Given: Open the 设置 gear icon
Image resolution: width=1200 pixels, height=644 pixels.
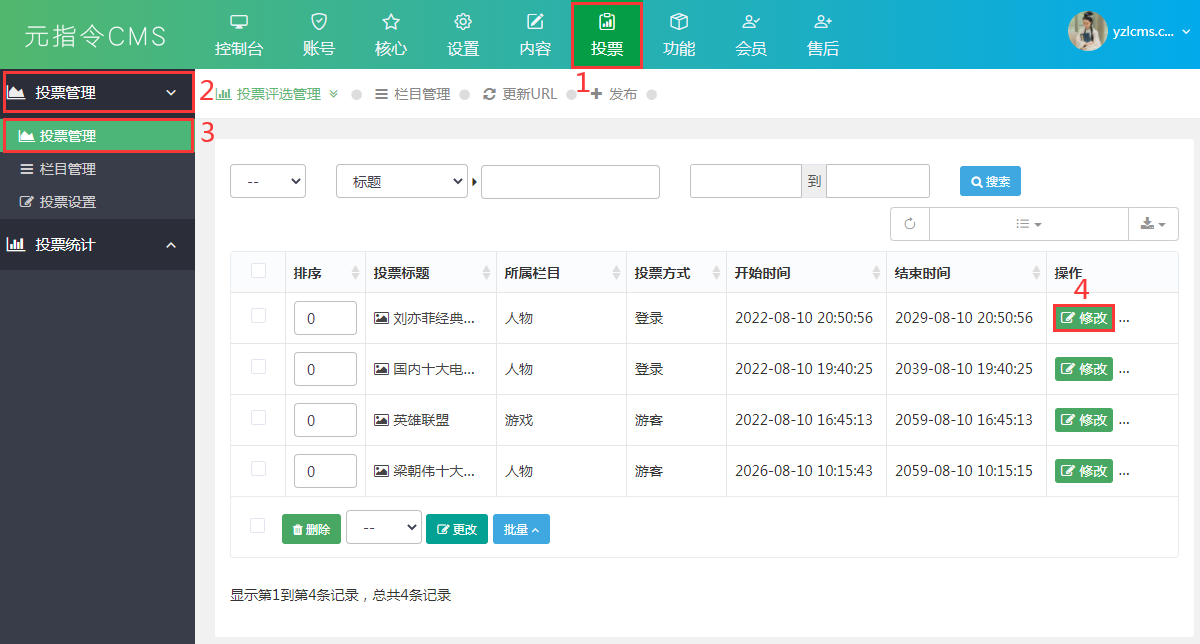Looking at the screenshot, I should (463, 21).
